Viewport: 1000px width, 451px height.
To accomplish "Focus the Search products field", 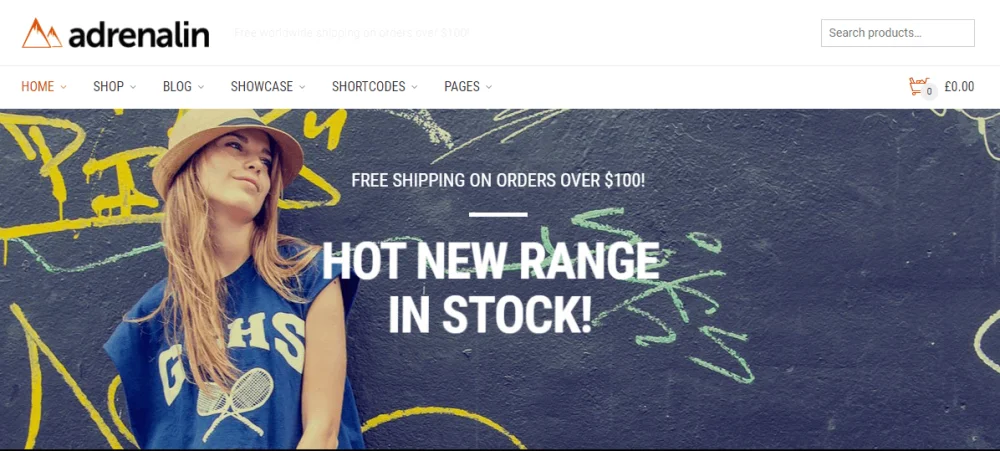I will 897,33.
